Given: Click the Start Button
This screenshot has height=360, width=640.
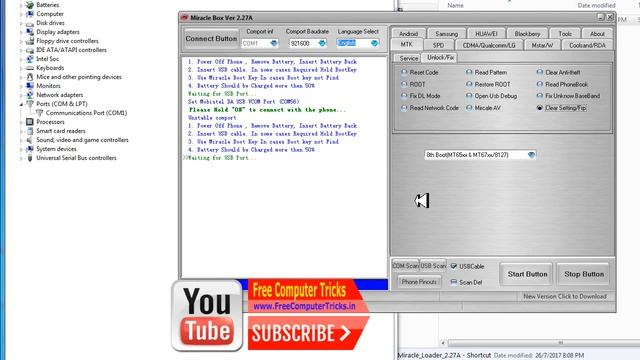Looking at the screenshot, I should (527, 274).
